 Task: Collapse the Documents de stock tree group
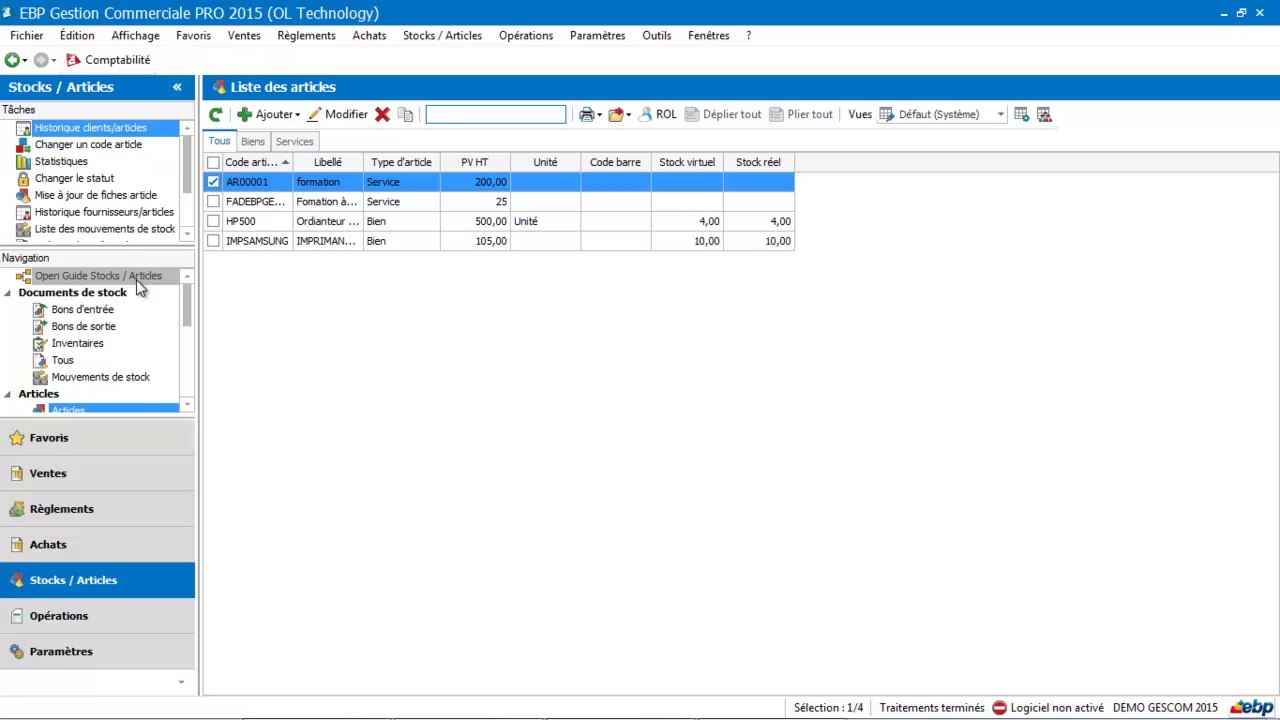click(x=8, y=293)
